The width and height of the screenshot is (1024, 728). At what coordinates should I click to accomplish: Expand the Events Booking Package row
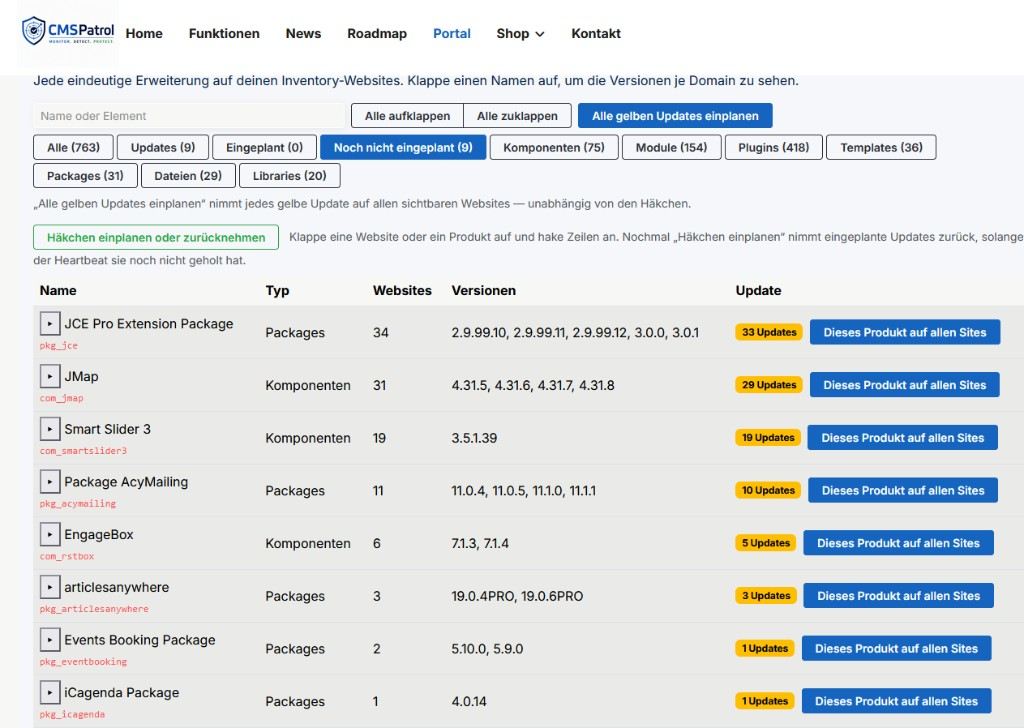pyautogui.click(x=50, y=640)
